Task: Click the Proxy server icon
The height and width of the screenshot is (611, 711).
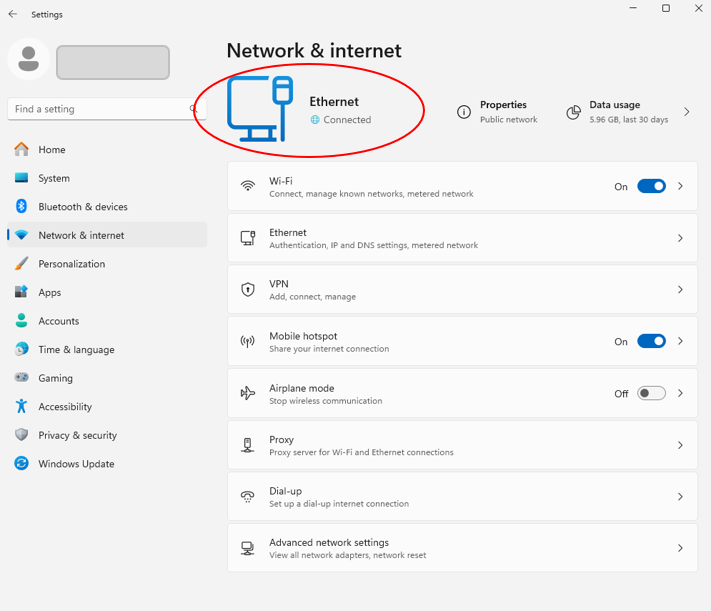Action: (x=248, y=445)
